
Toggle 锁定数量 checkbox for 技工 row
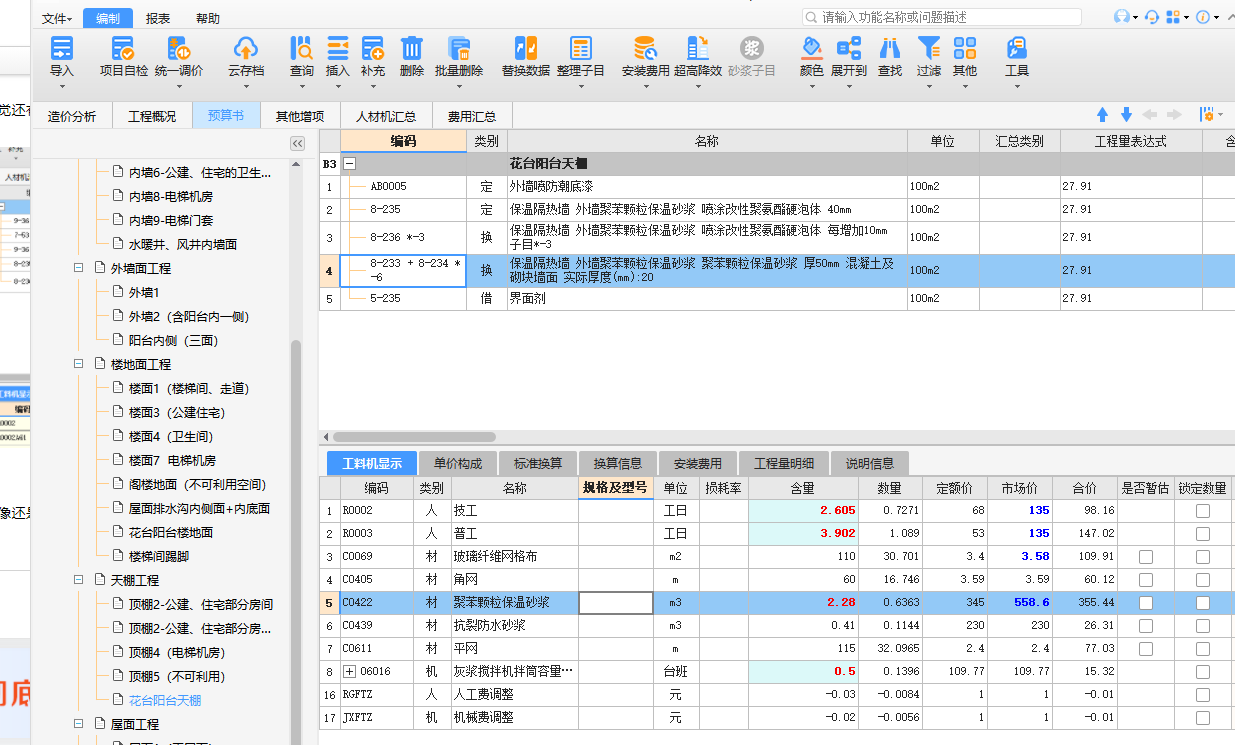(x=1202, y=511)
